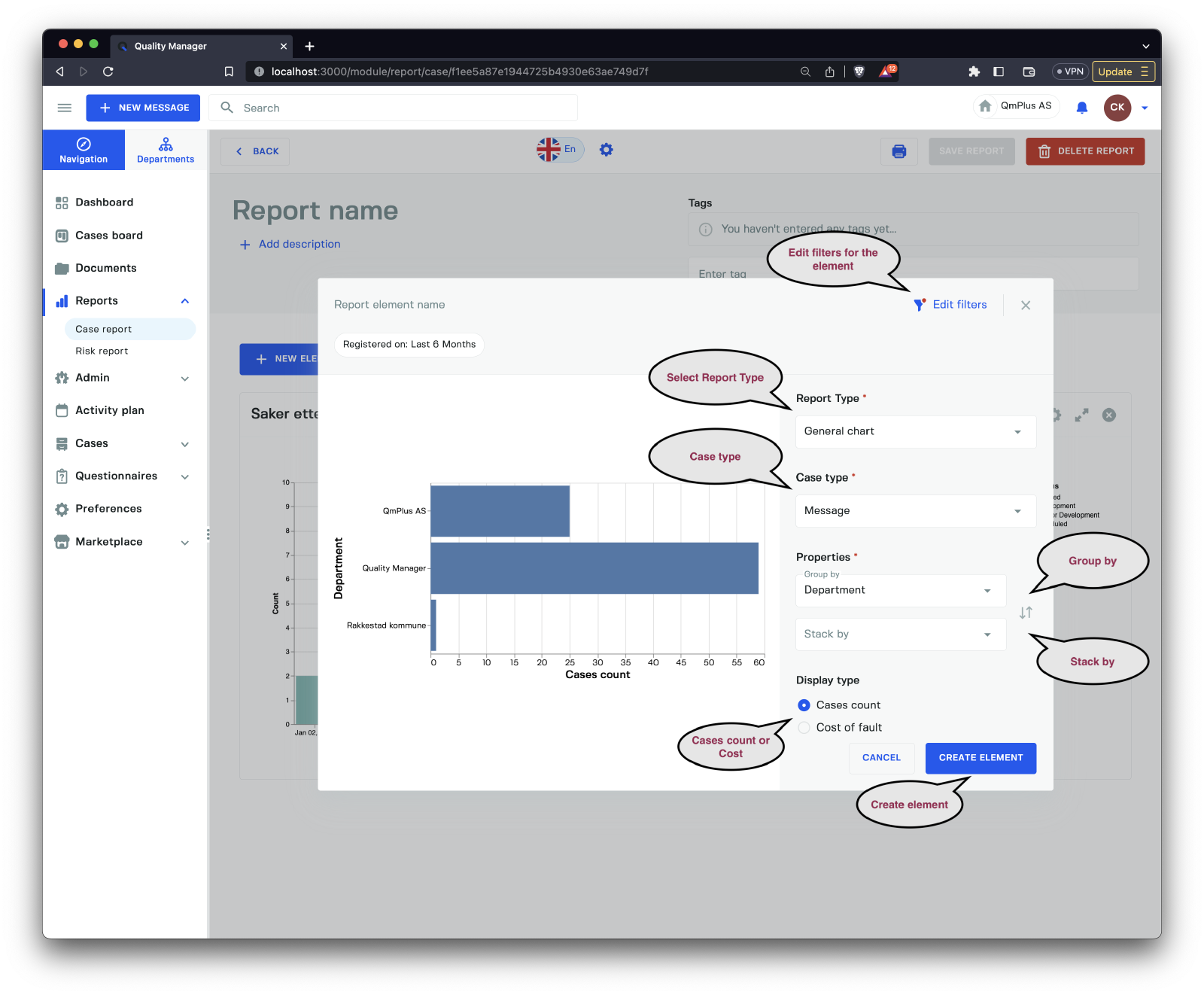
Task: Expand the Stack by dropdown
Action: point(900,634)
